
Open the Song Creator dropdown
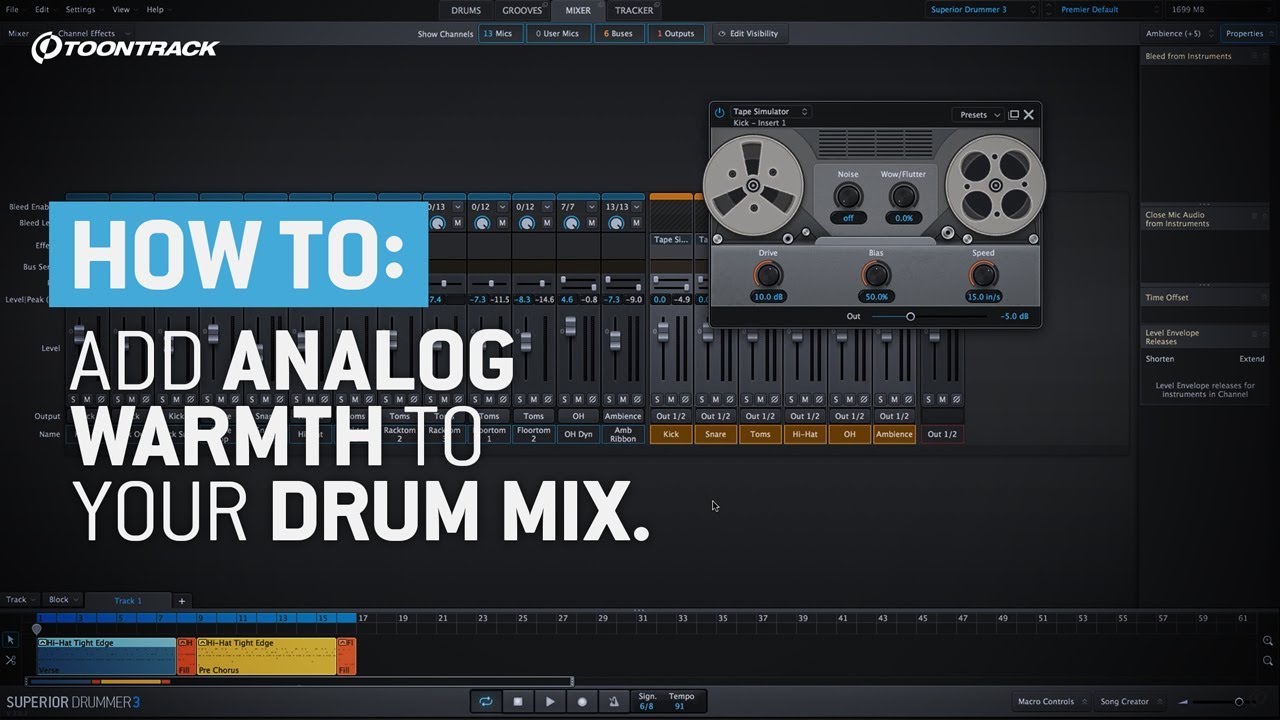1130,701
